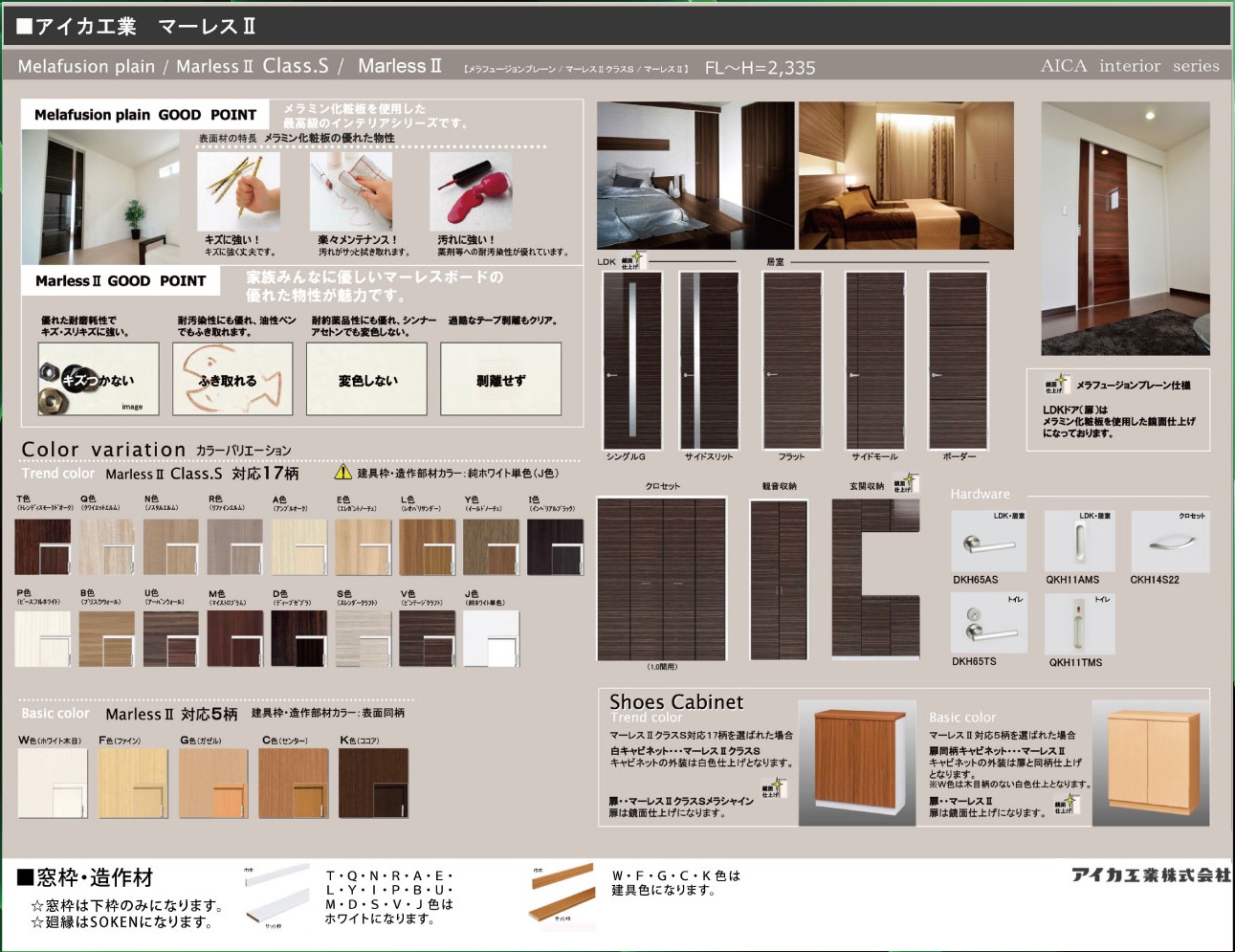Open the 玄関収納 entrance storage image
Viewport: 1235px width, 952px height.
coord(875,578)
